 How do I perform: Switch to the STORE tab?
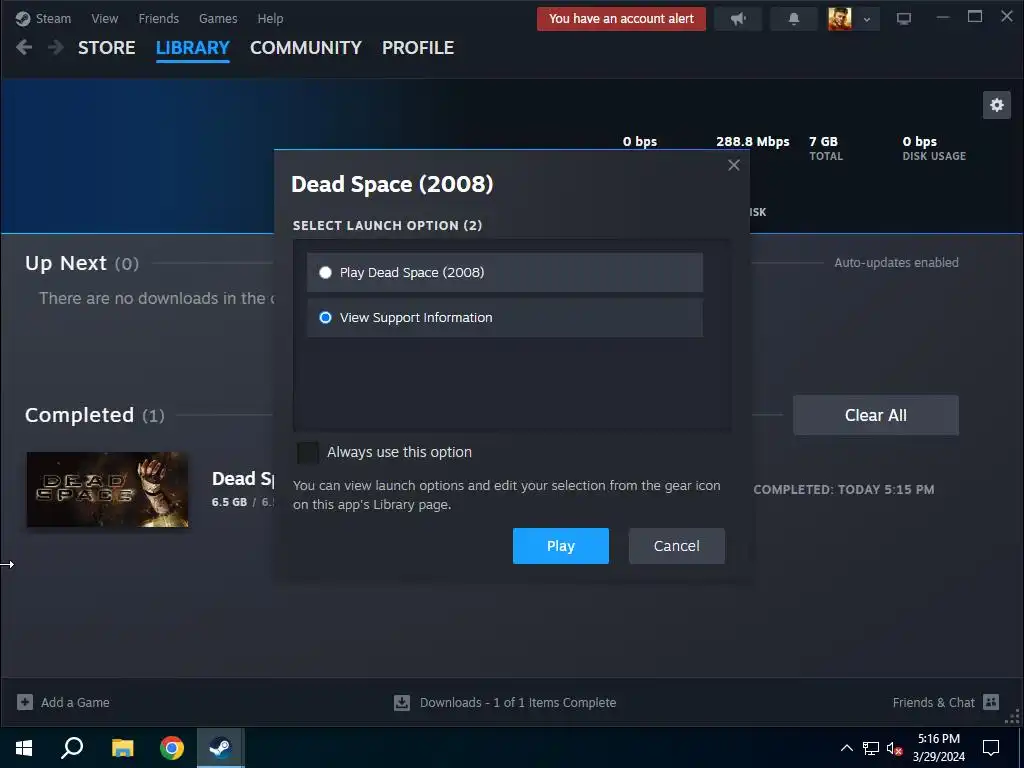[106, 48]
